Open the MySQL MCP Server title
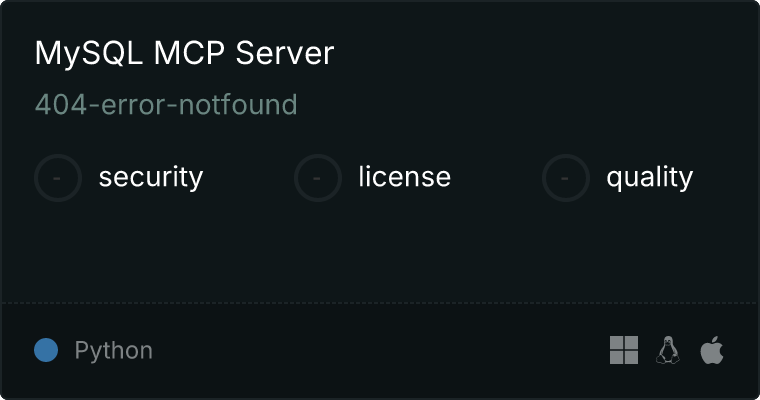The width and height of the screenshot is (760, 400). tap(184, 53)
